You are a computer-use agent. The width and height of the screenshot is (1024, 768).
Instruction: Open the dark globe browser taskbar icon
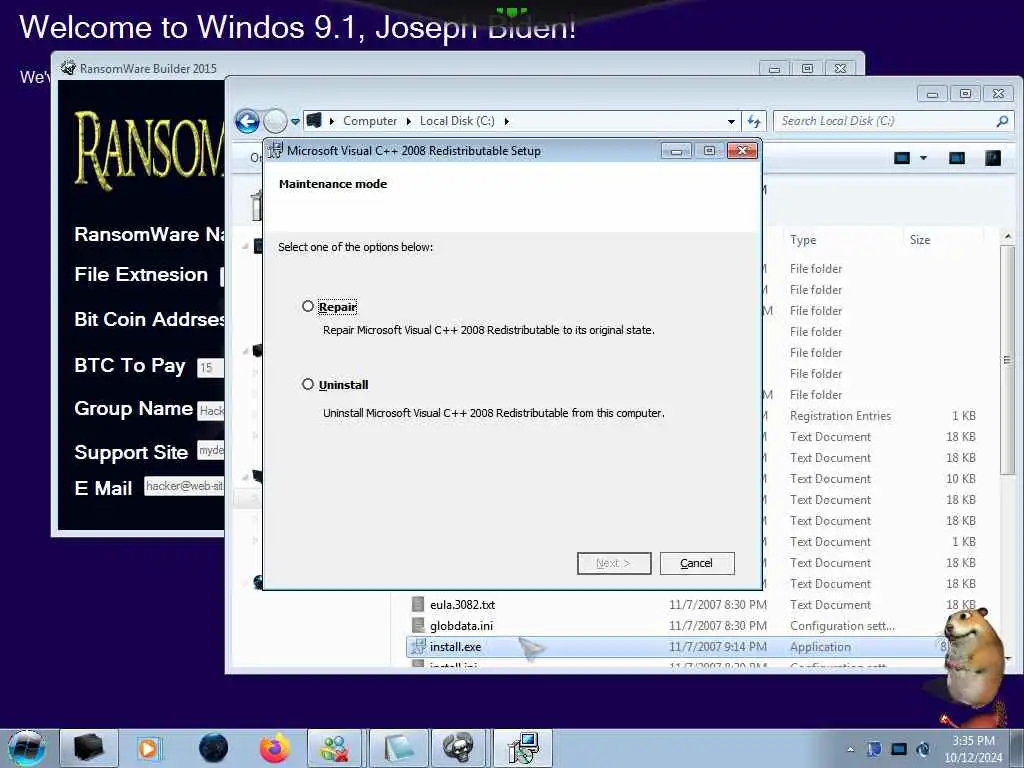click(214, 748)
